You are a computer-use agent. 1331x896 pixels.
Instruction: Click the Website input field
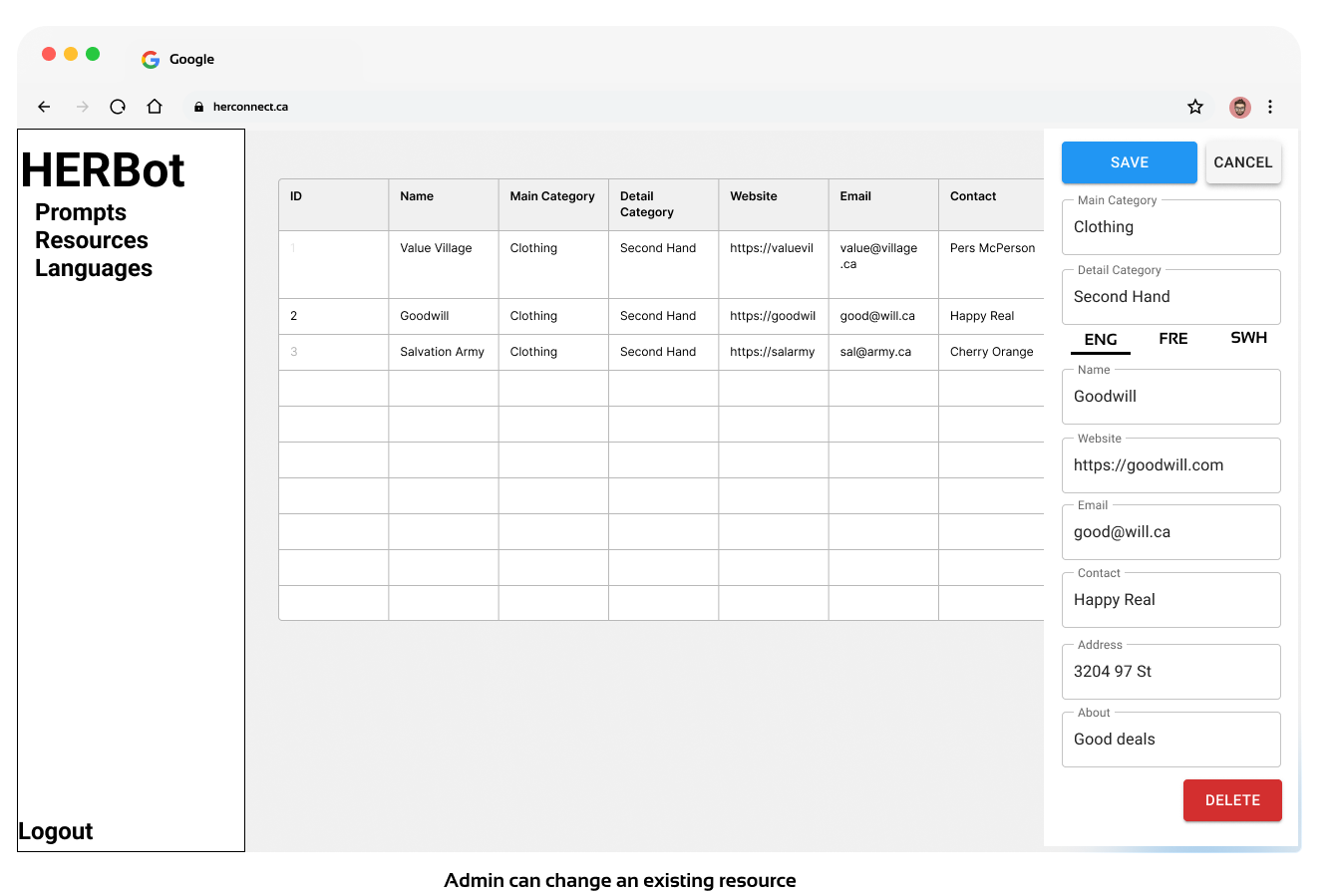[1170, 465]
